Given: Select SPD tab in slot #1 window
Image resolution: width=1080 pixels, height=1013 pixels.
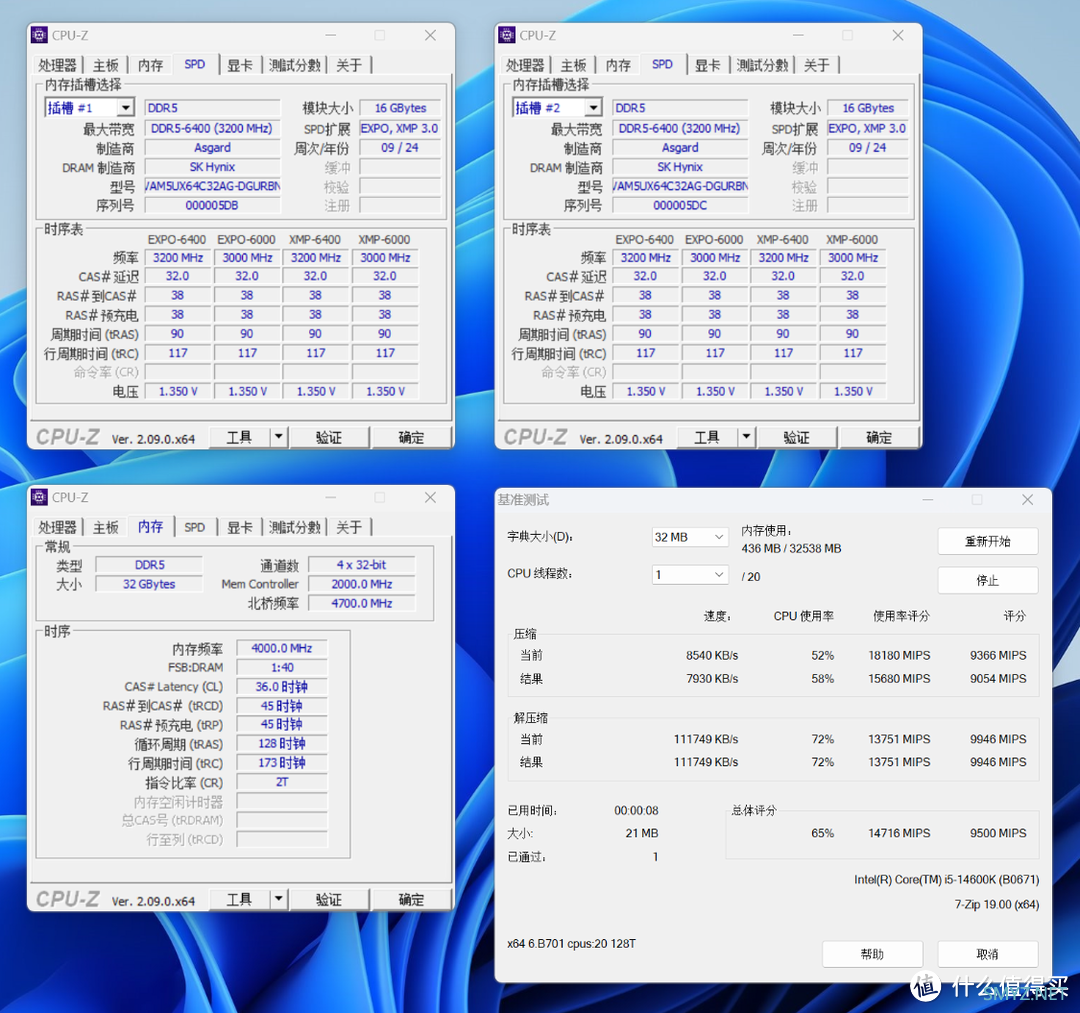Looking at the screenshot, I should click(x=195, y=64).
